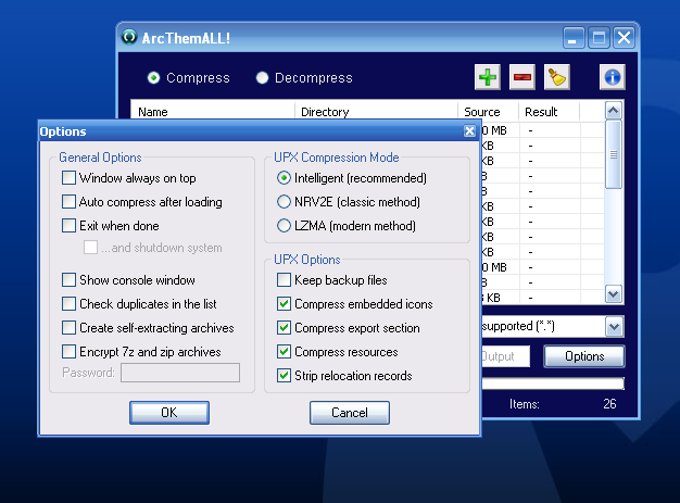680x503 pixels.
Task: Click the ArcThemALL! title bar app icon
Action: (x=129, y=37)
